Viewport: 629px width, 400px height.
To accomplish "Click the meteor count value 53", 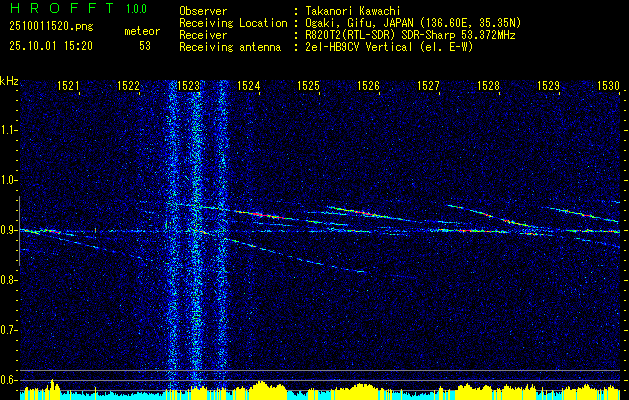I will point(145,46).
